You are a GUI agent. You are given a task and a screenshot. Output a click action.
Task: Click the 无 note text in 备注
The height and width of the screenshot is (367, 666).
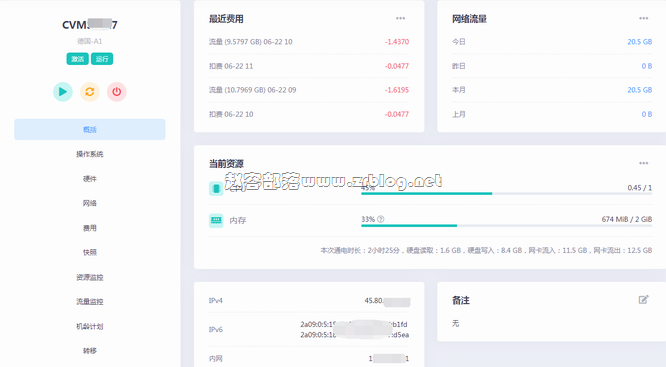point(455,323)
